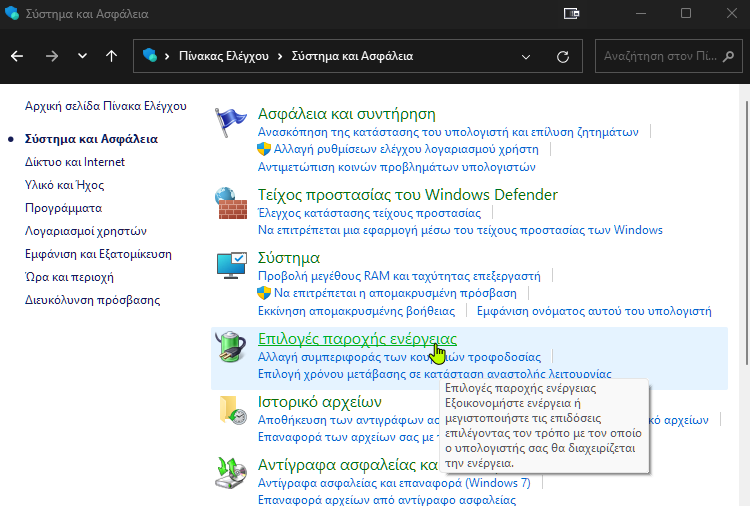Click the Forward arrow button
The height and width of the screenshot is (506, 750).
point(52,56)
